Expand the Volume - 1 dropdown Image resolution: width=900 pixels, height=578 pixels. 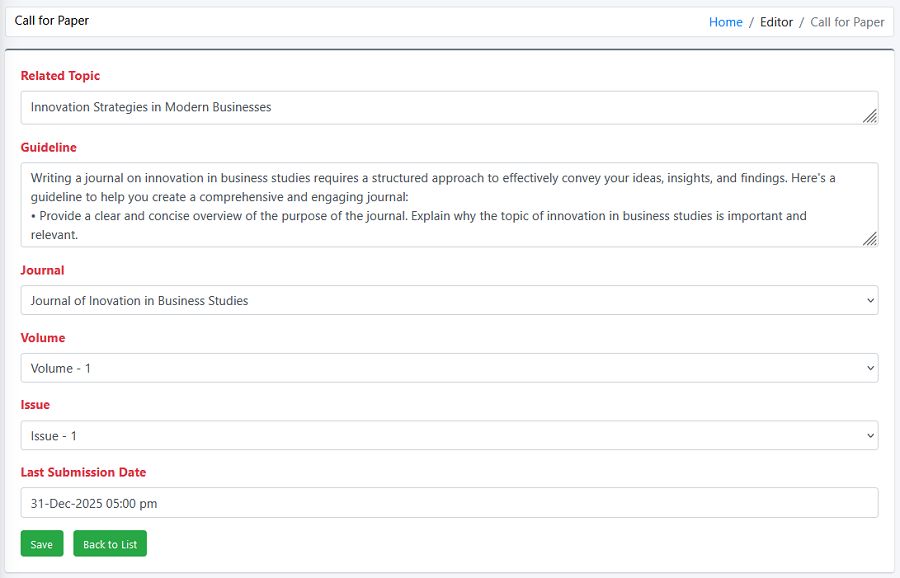point(449,368)
